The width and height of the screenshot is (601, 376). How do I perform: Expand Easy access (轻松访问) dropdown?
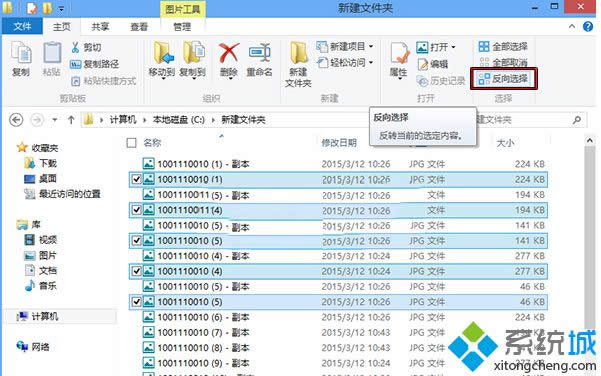[371, 62]
